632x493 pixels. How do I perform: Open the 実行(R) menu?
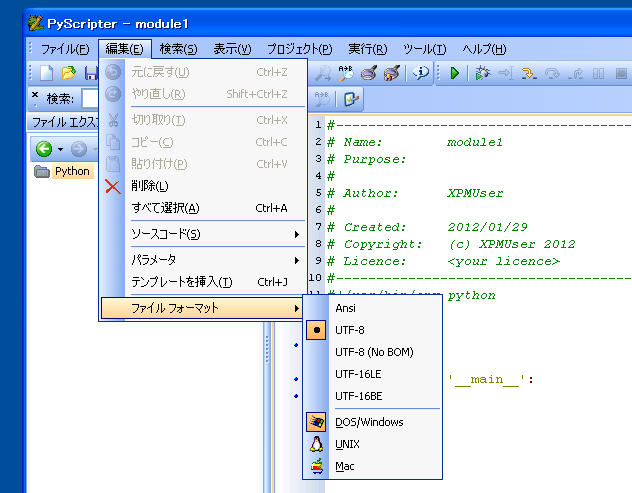coord(368,49)
